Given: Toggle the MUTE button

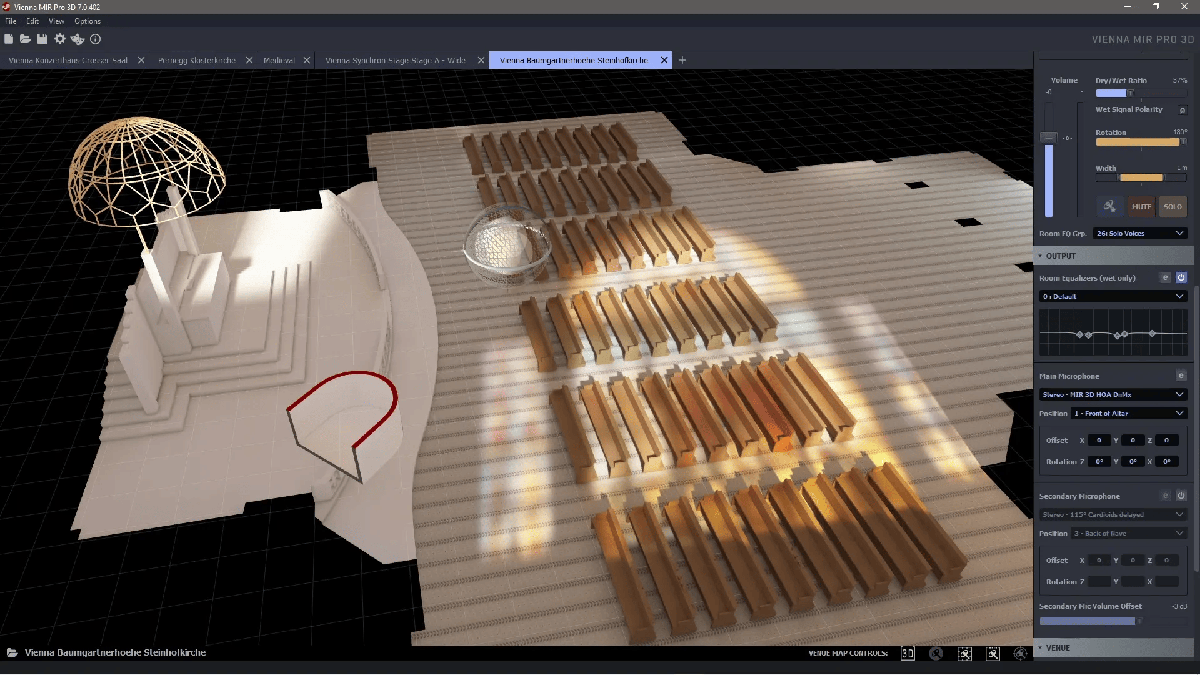Looking at the screenshot, I should click(x=1141, y=206).
